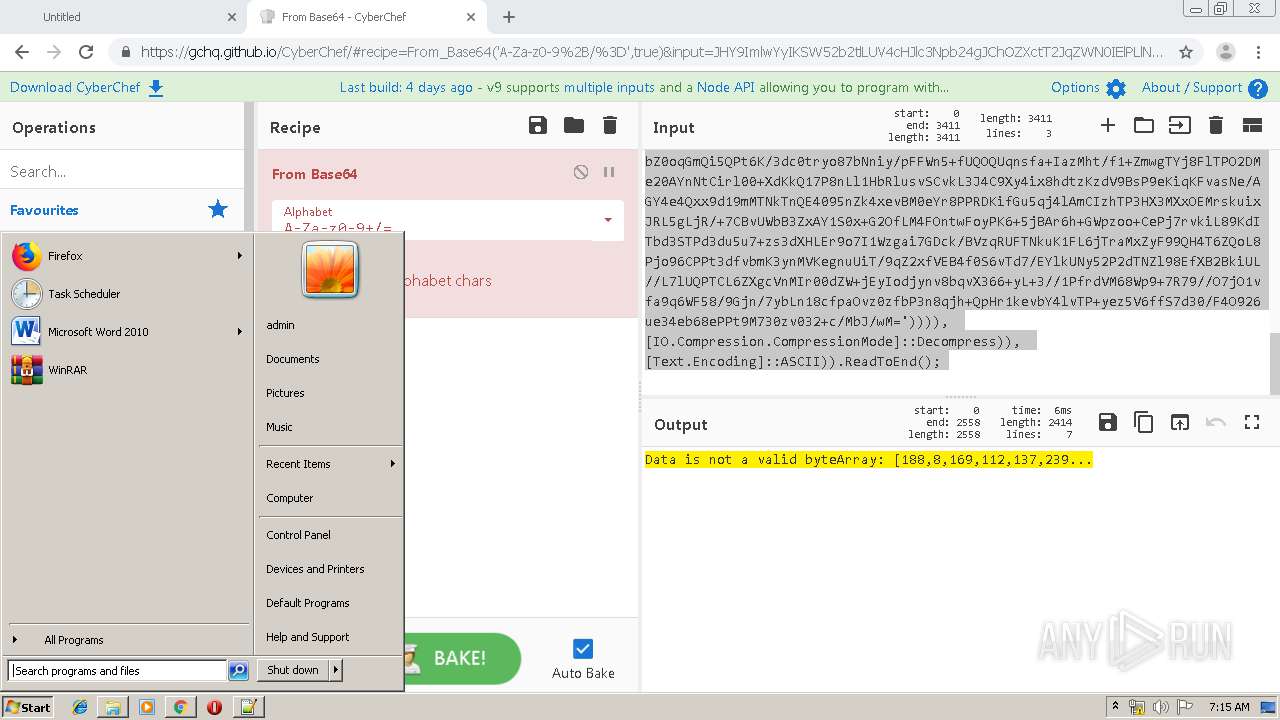
Task: Open About / Support
Action: 1204,87
